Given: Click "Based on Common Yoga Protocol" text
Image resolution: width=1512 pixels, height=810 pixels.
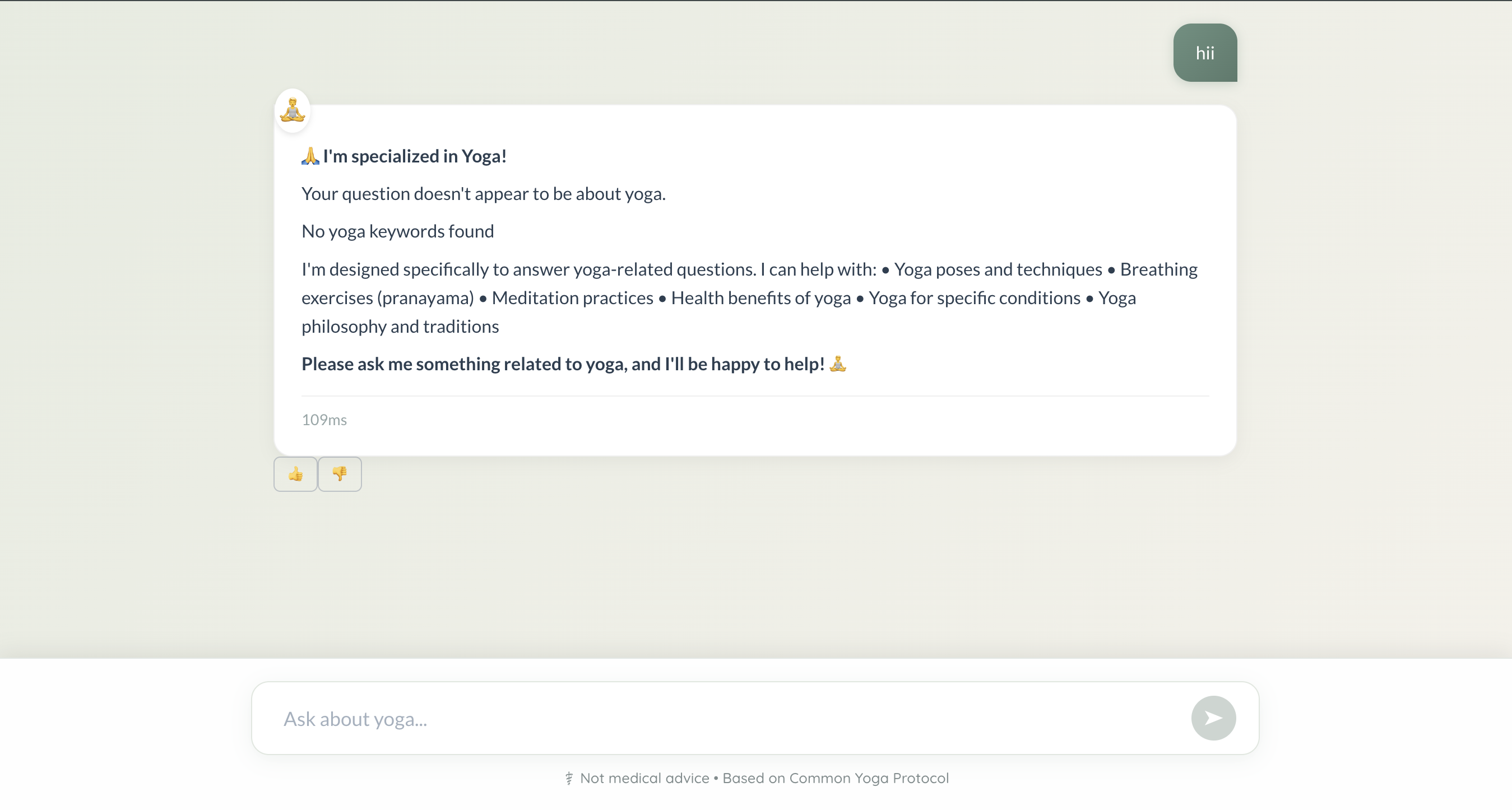Looking at the screenshot, I should tap(835, 778).
